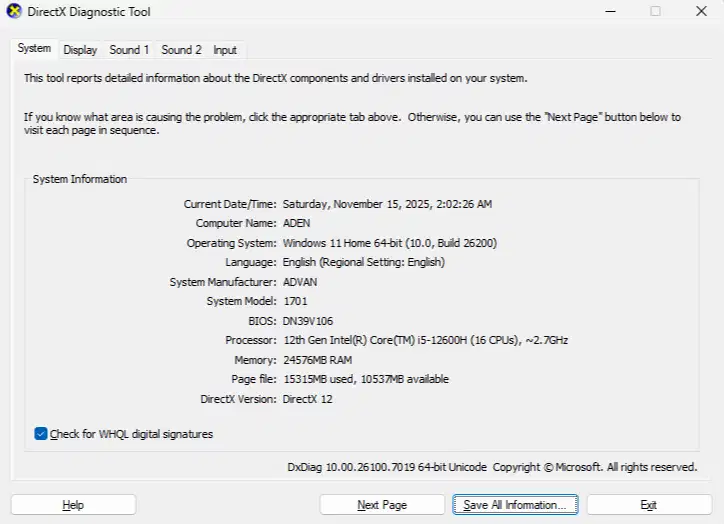Click the BIOS value DN39V106

pos(308,321)
